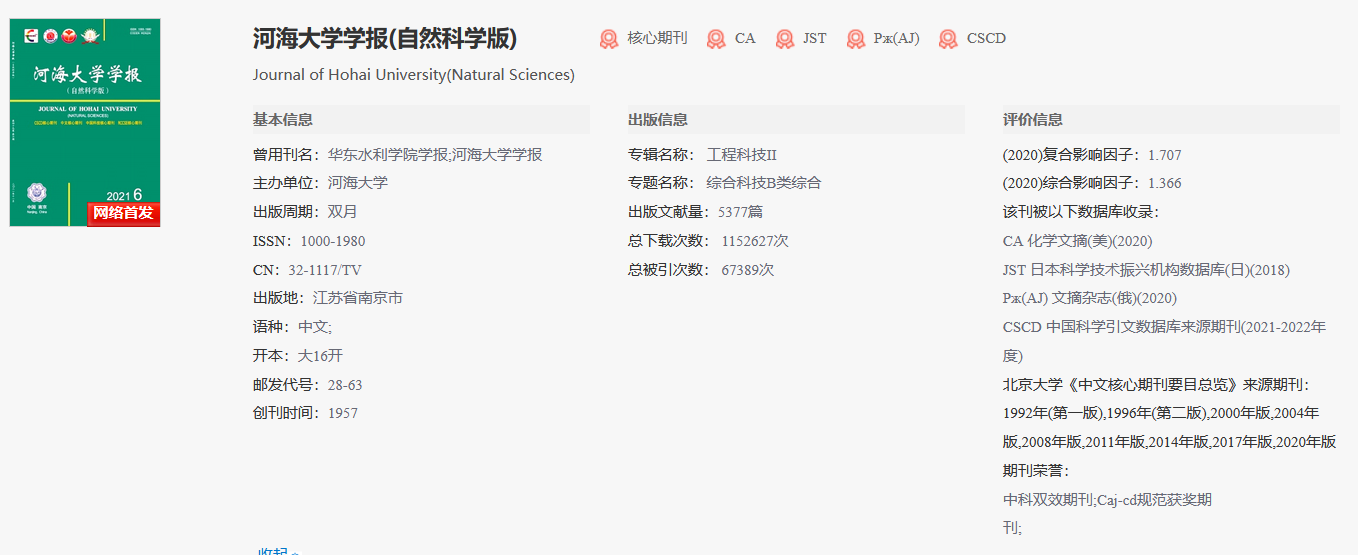The image size is (1358, 555).
Task: Click the CSCD 中国科学引文数据库来源期刊 entry
Action: pos(1165,341)
